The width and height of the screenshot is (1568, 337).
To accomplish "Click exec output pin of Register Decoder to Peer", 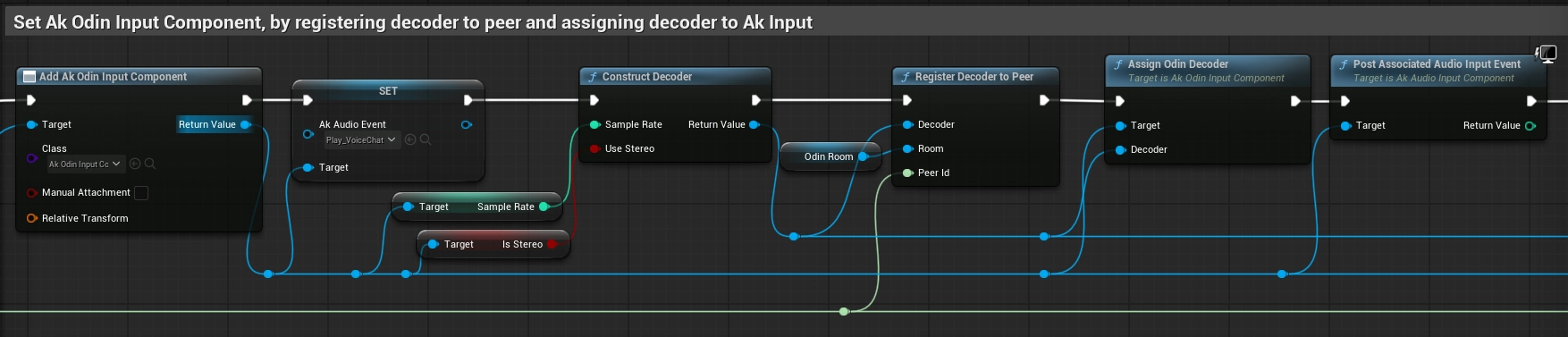I will [1043, 100].
